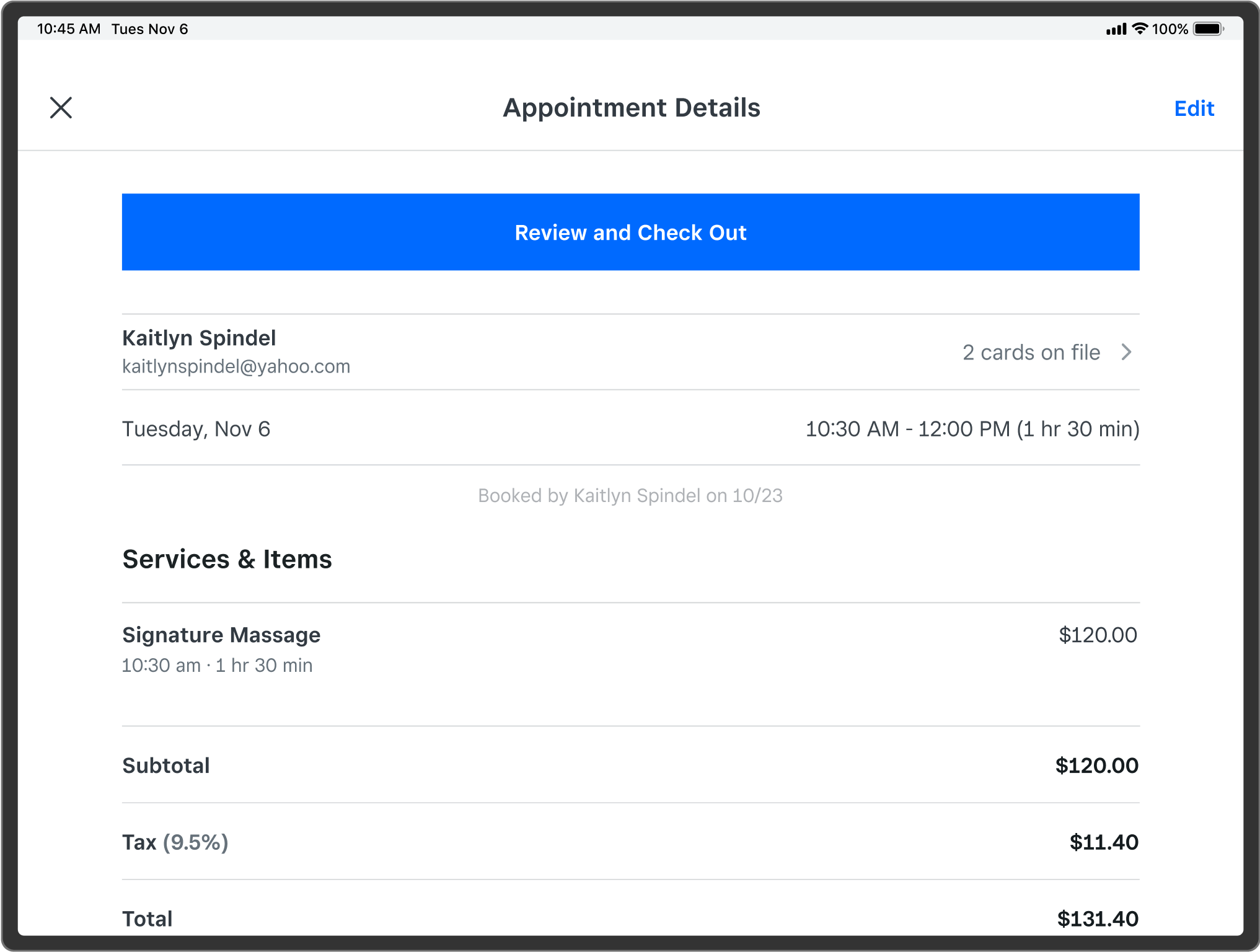The image size is (1260, 952).
Task: Select customer Kaitlyn Spindel
Action: click(x=199, y=338)
